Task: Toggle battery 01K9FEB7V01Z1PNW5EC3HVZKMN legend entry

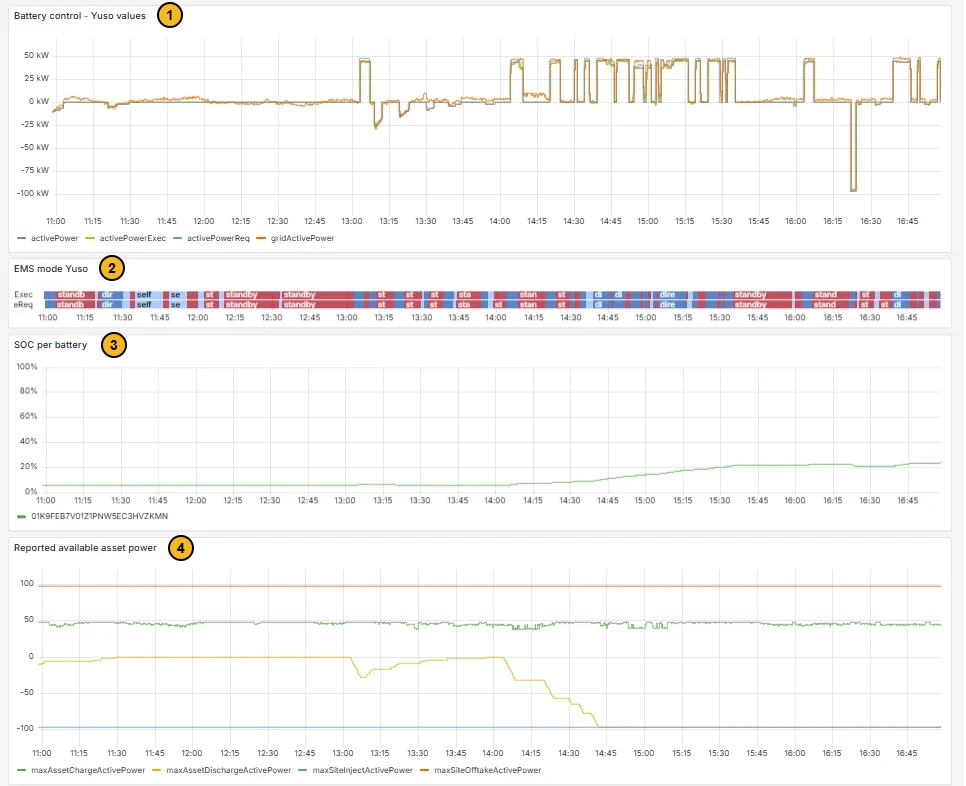Action: (x=99, y=516)
